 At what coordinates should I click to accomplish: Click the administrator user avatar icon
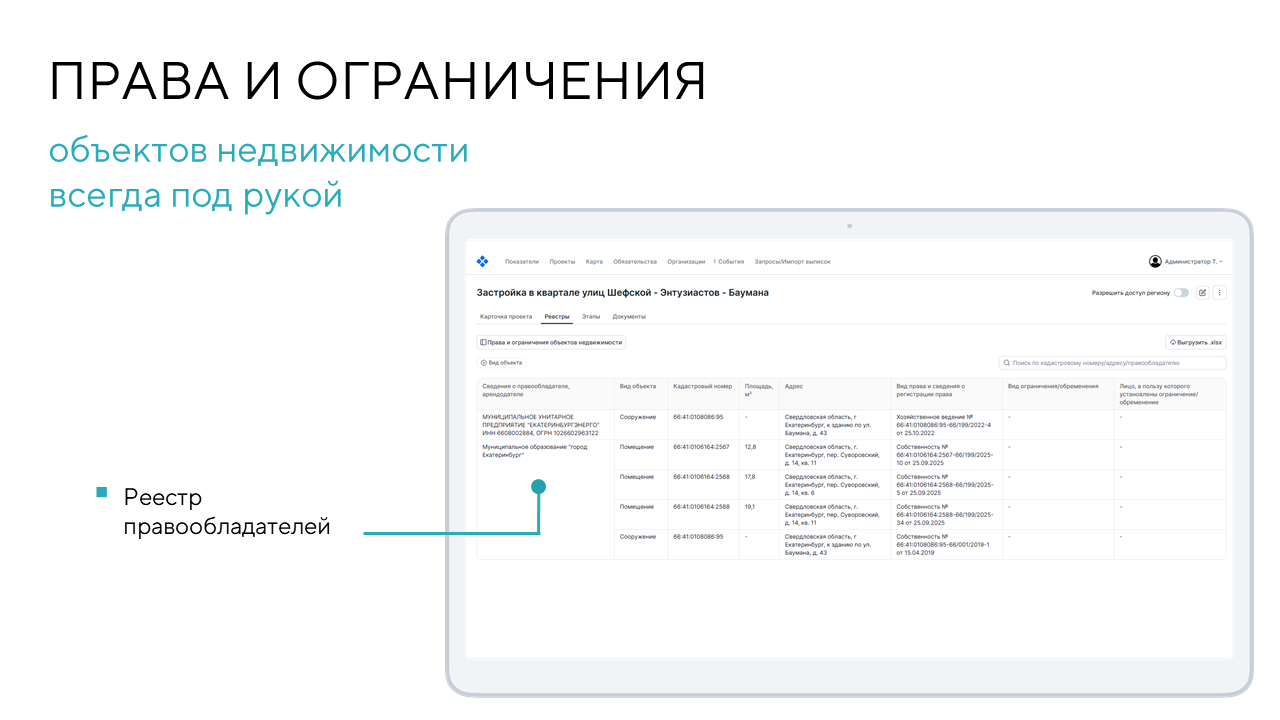pos(1155,261)
